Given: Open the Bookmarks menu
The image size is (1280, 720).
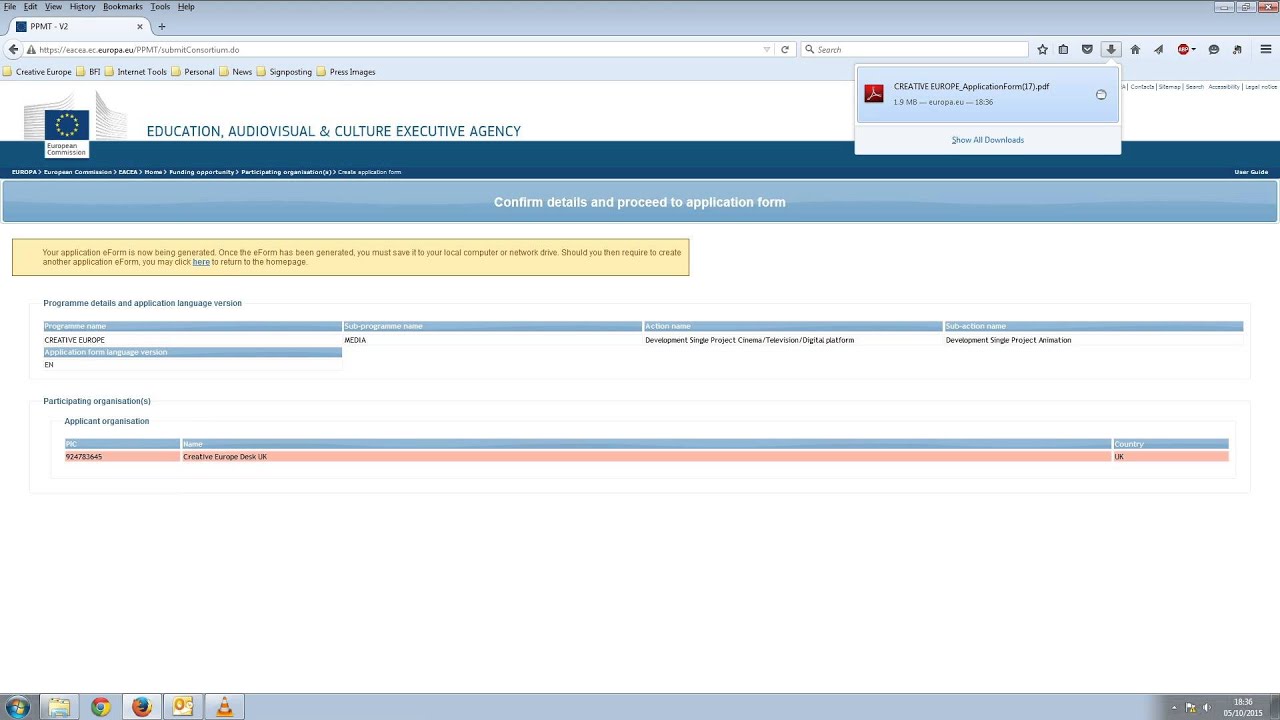Looking at the screenshot, I should [x=123, y=6].
